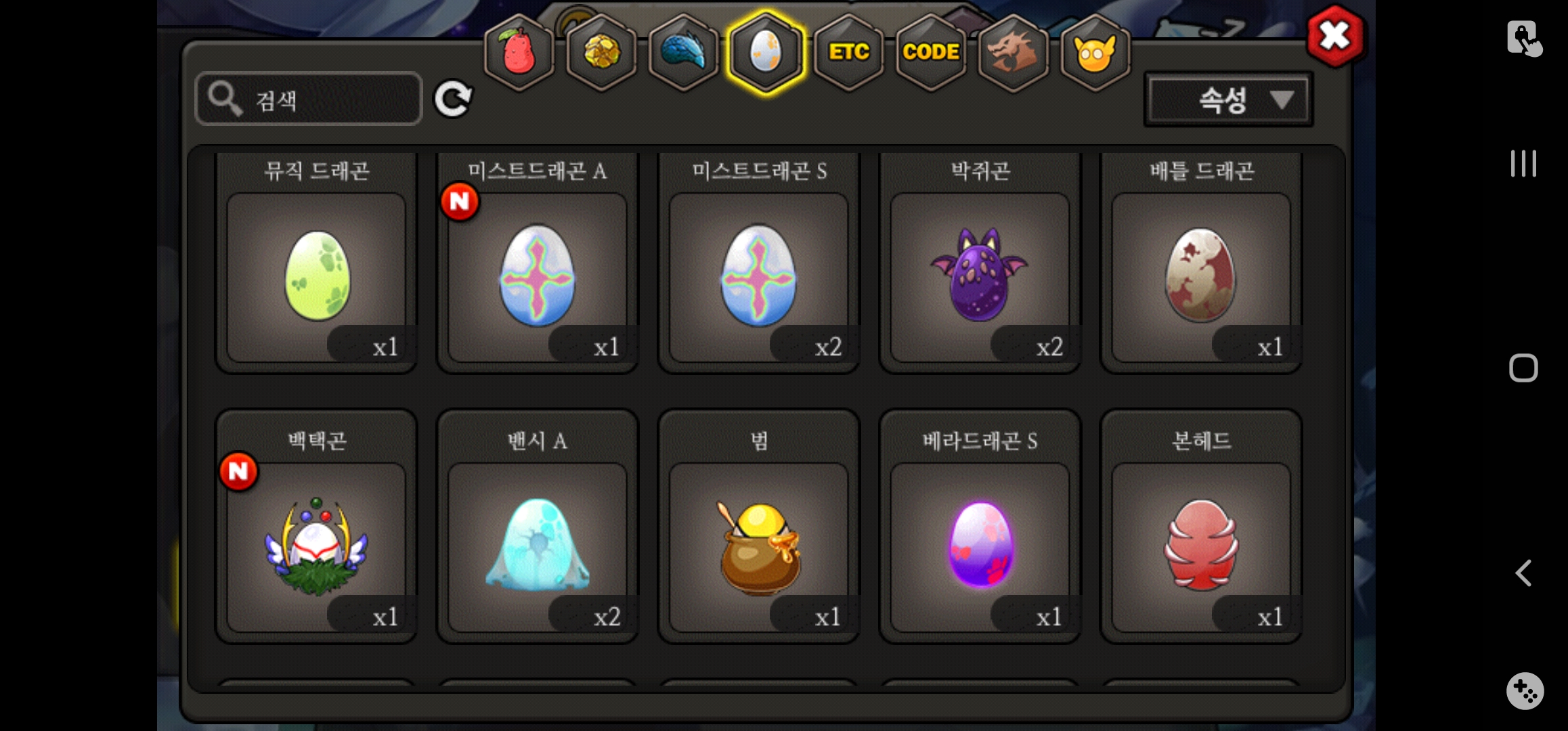
Task: Open the brown dragon category tab
Action: pos(1013,53)
